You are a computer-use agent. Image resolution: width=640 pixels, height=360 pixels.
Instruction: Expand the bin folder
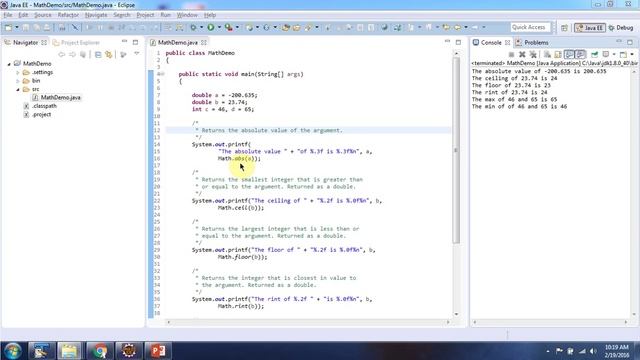18,81
